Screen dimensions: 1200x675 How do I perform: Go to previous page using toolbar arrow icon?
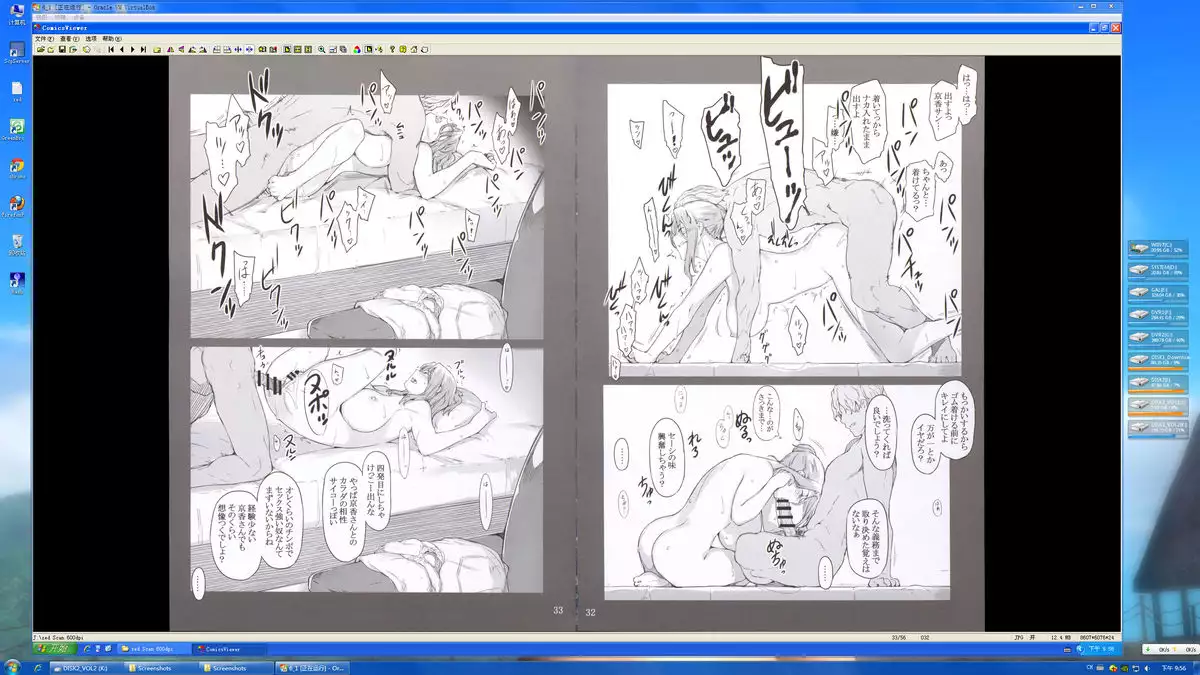pos(122,47)
